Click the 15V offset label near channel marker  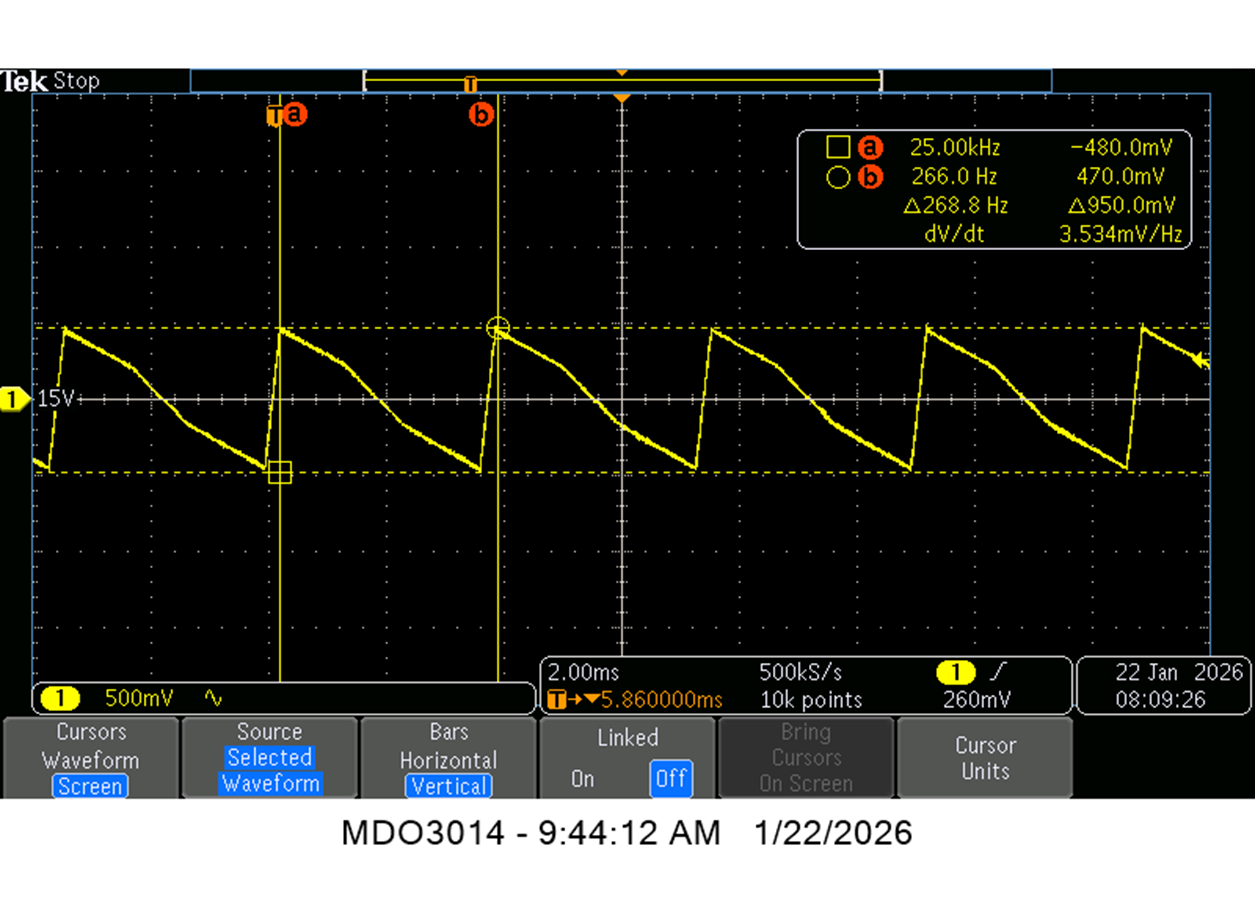[56, 399]
